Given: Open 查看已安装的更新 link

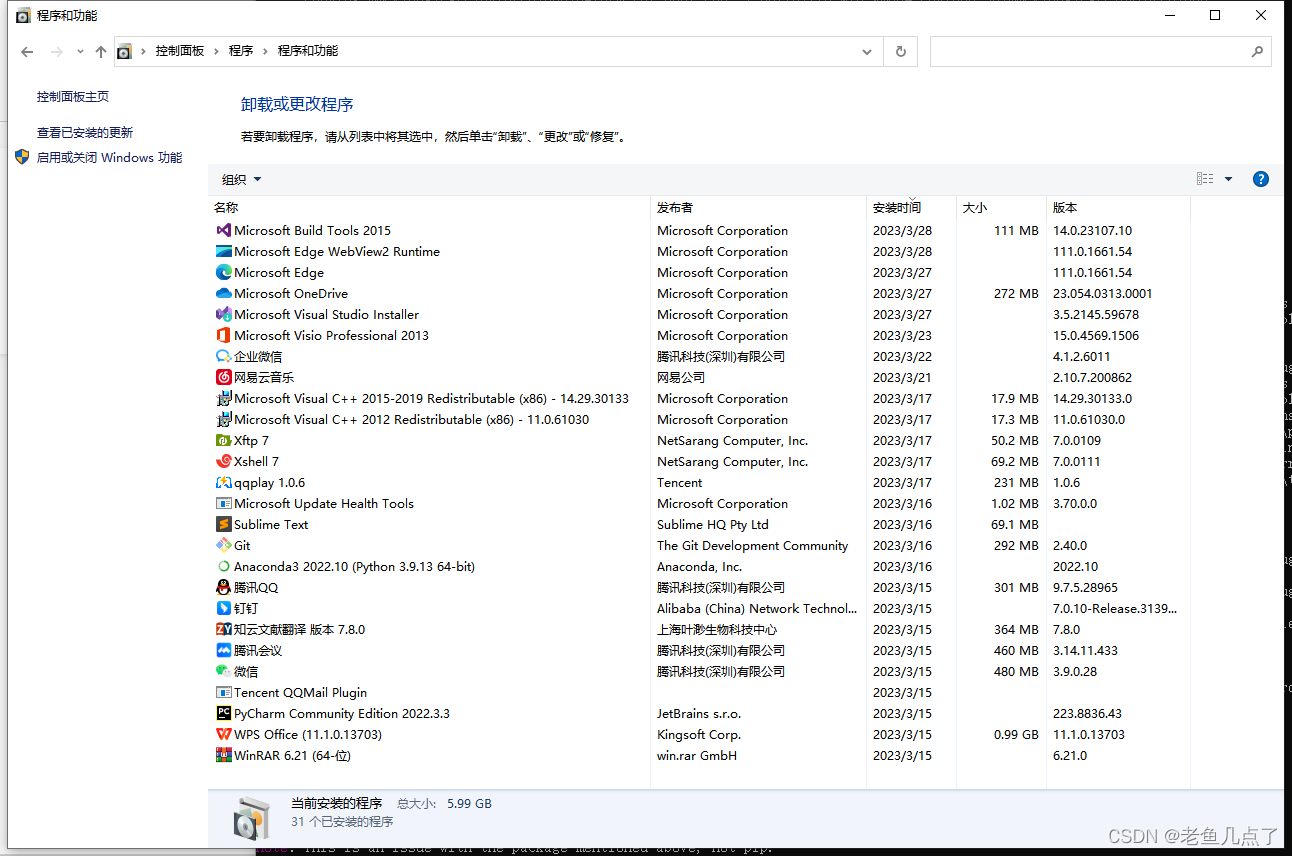Looking at the screenshot, I should (85, 132).
